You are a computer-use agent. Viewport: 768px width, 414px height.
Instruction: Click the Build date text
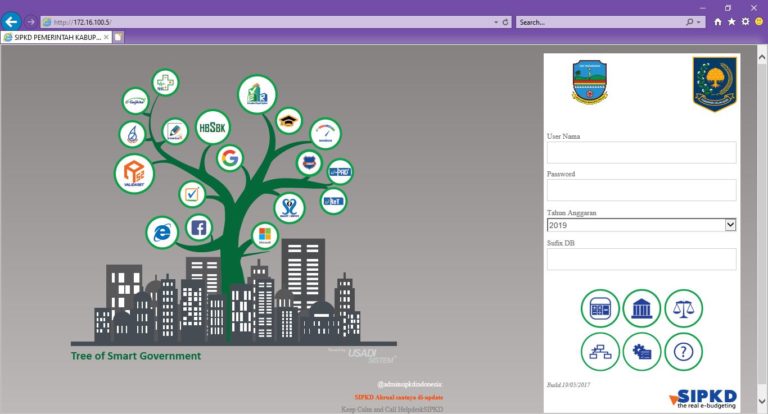[568, 385]
